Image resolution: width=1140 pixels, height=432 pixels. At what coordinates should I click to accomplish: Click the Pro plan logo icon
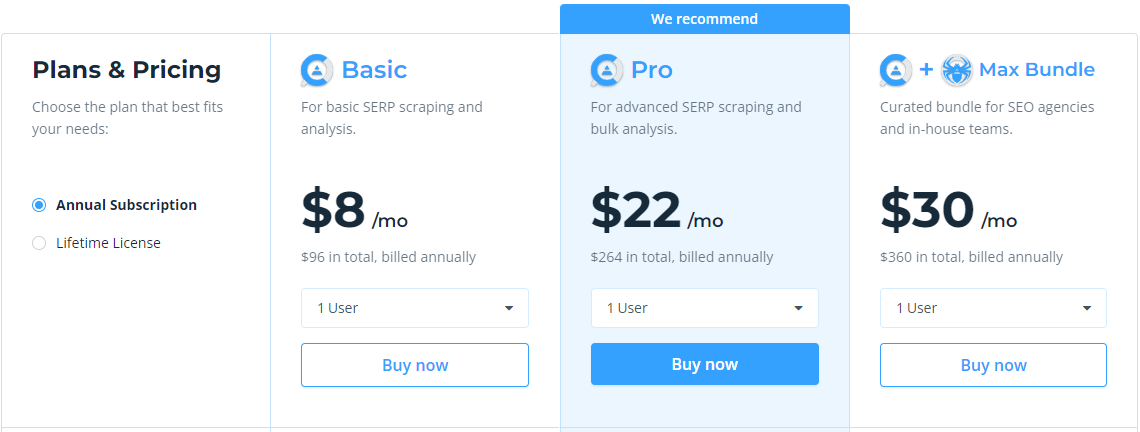pyautogui.click(x=606, y=71)
